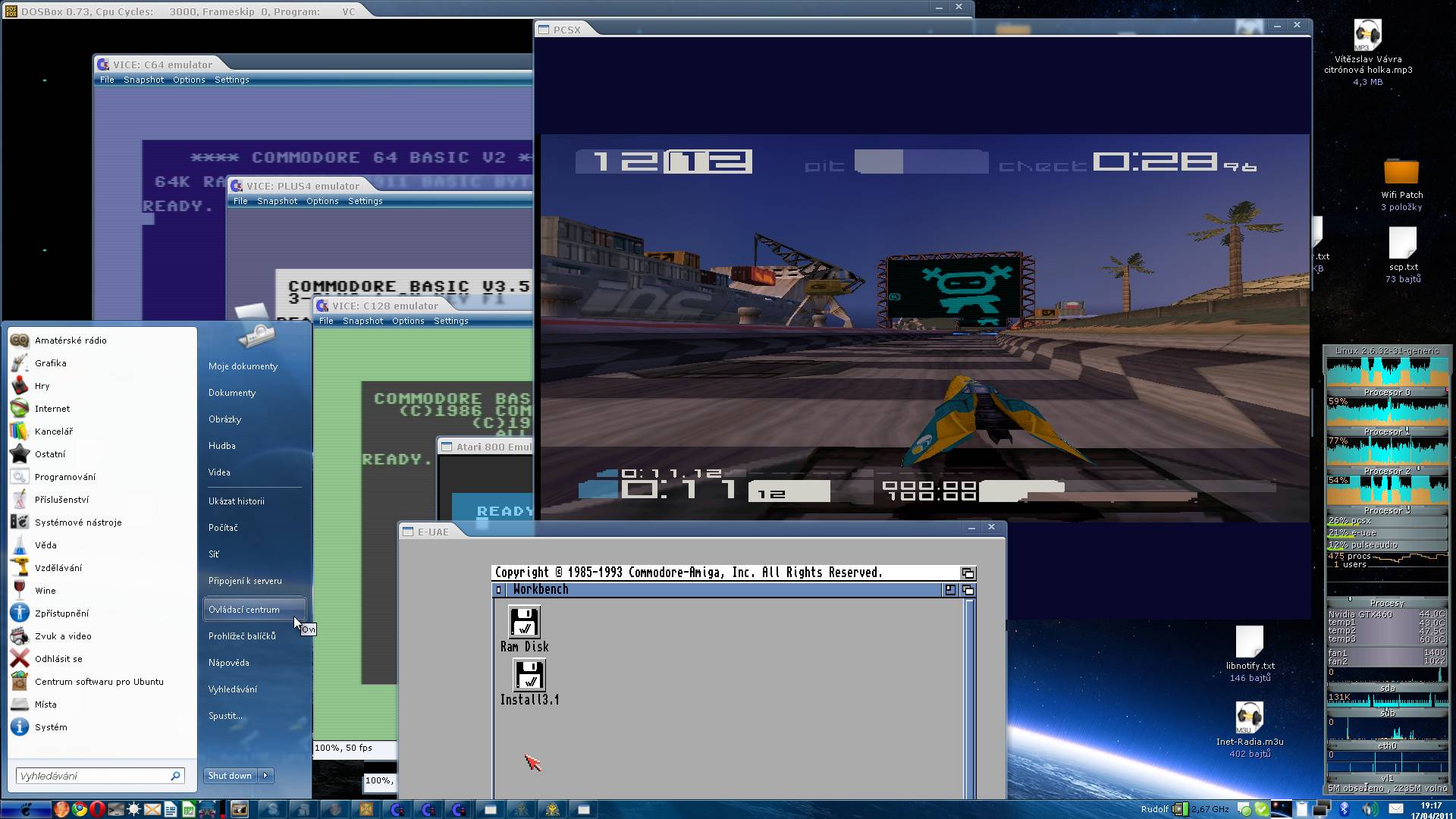Click the Workbench window vertical scrollbar
This screenshot has width=1456, height=819.
point(968,698)
